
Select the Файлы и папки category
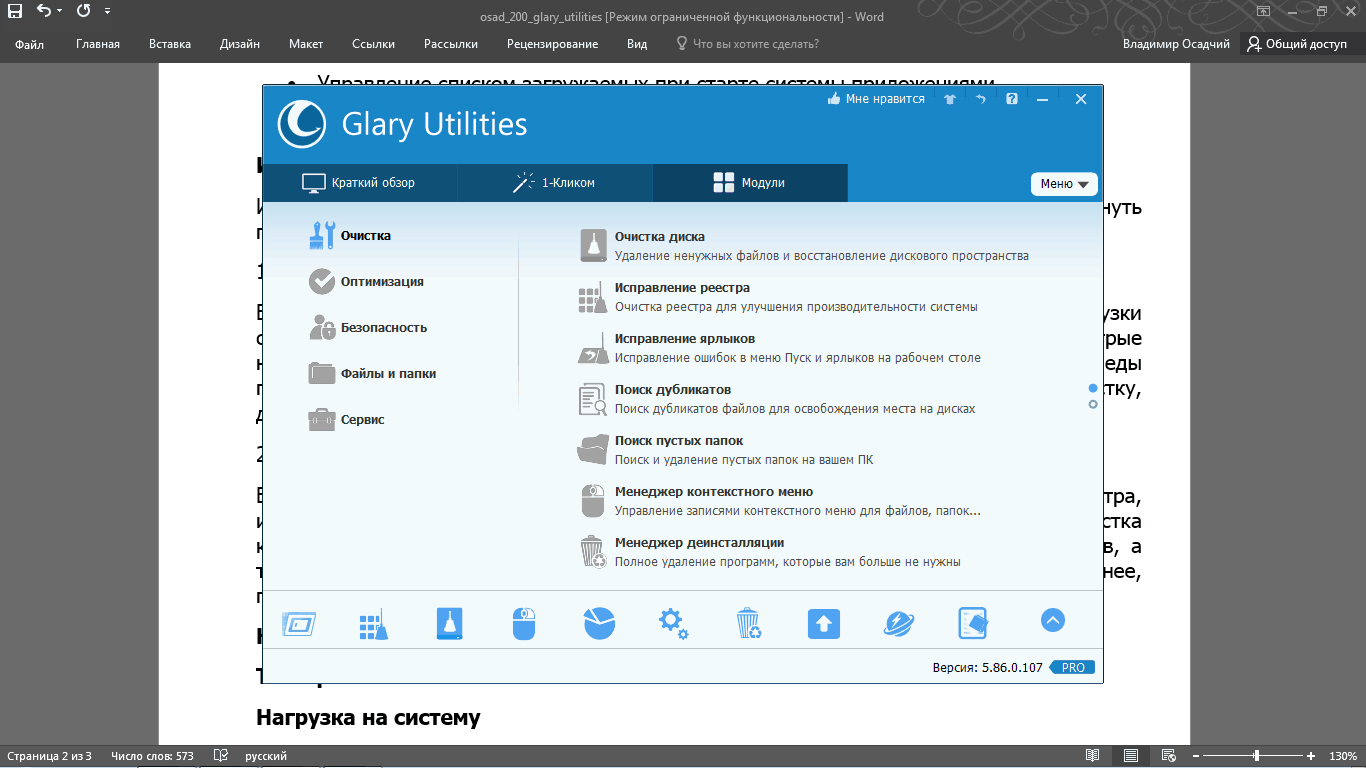point(373,374)
